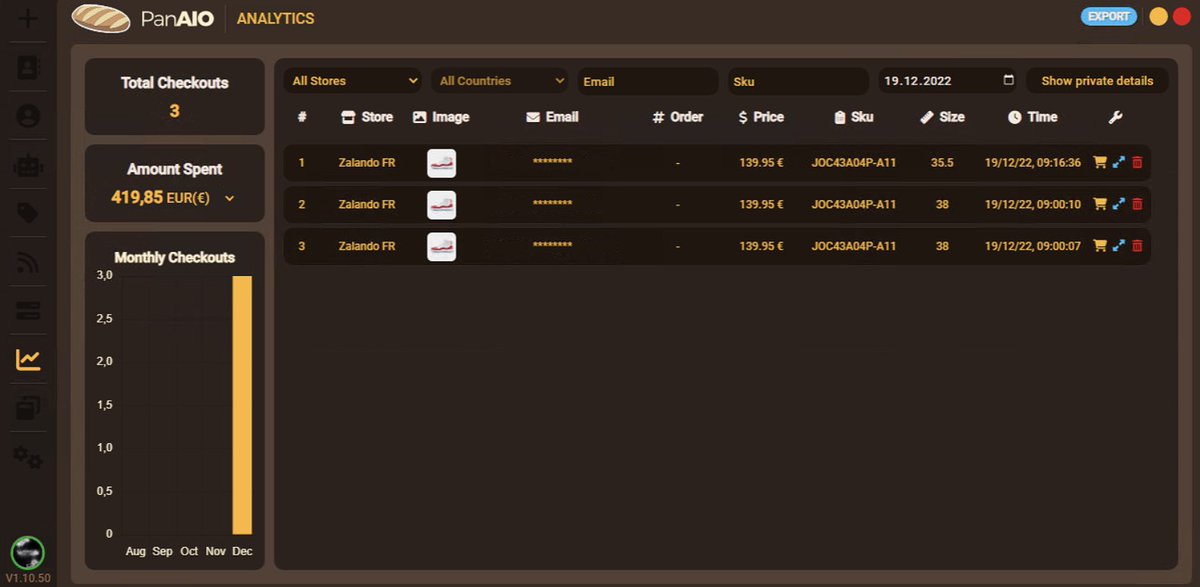The width and height of the screenshot is (1200, 587).
Task: Click Zalando FR in row 1
Action: (367, 162)
